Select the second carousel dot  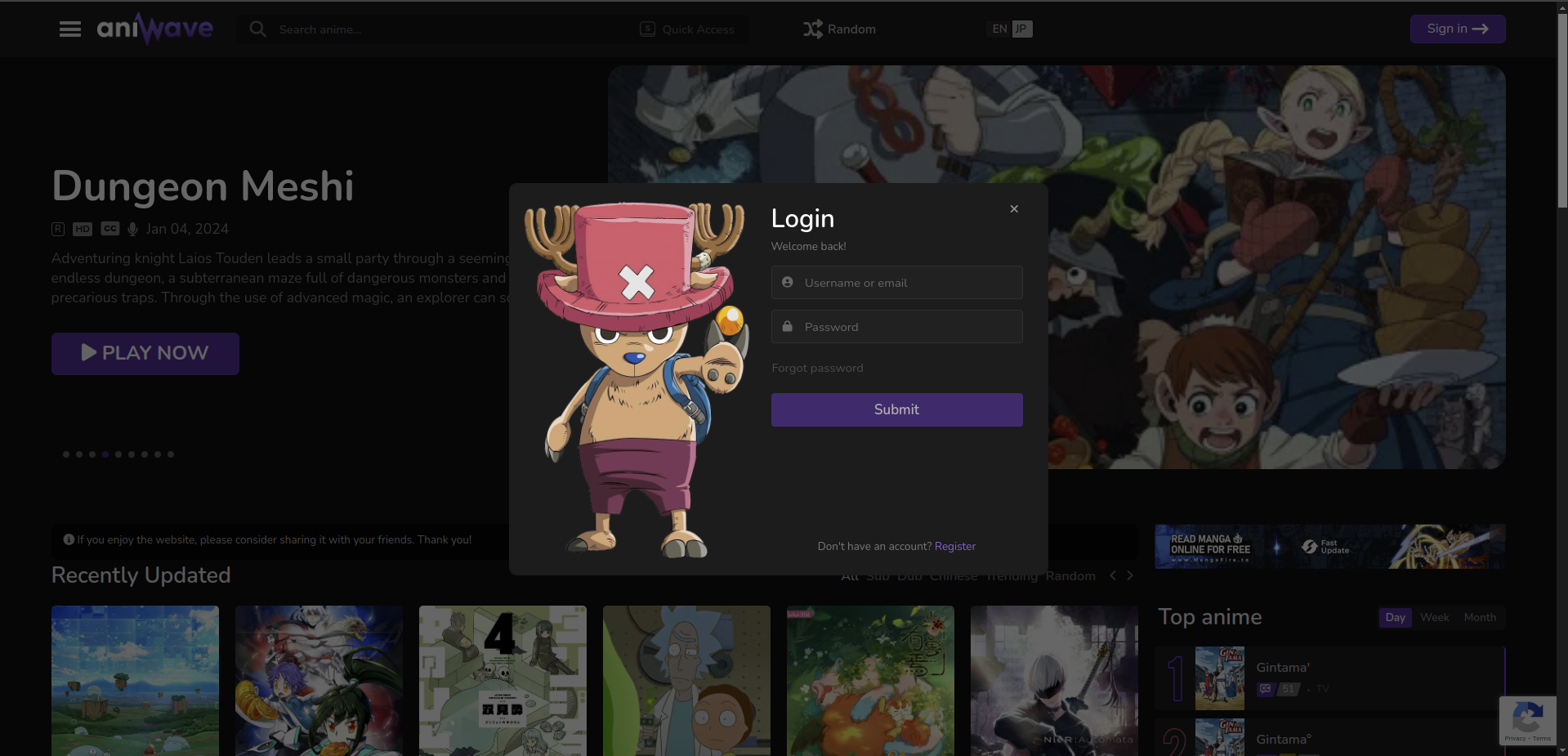(x=79, y=454)
